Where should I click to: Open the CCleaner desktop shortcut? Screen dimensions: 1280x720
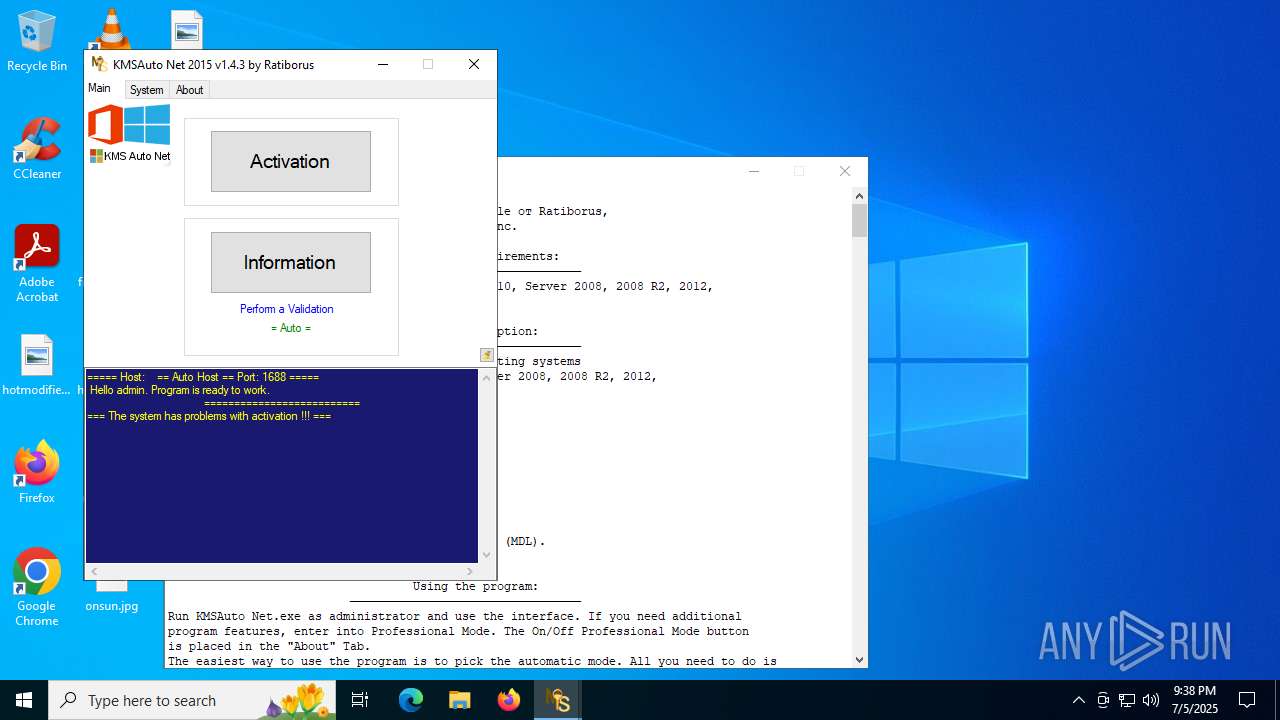tap(37, 149)
